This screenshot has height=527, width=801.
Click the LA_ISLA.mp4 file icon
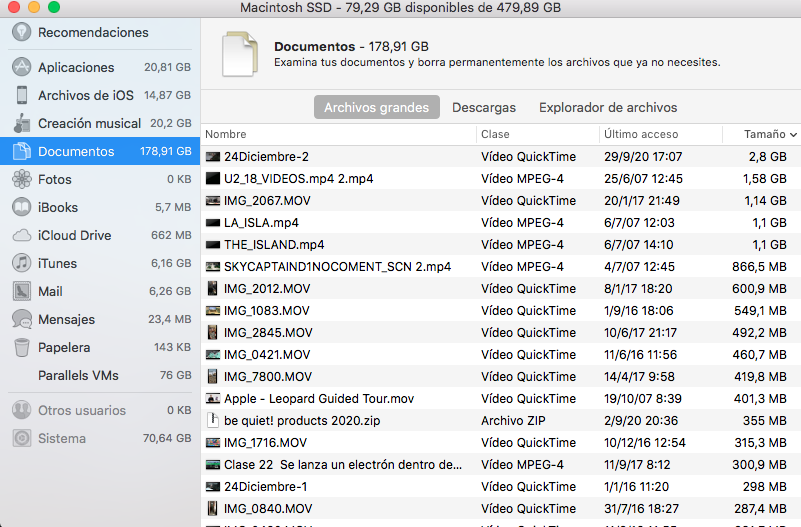click(x=213, y=223)
